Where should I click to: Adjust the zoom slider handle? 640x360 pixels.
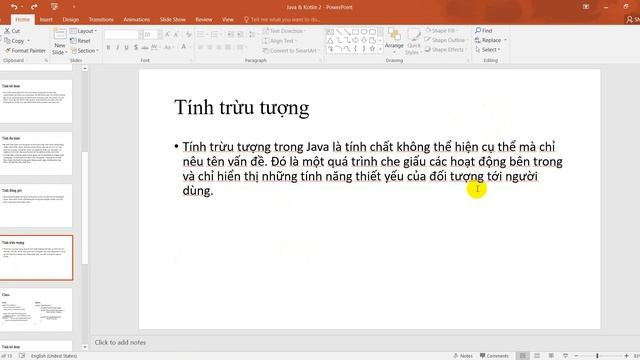coord(597,356)
